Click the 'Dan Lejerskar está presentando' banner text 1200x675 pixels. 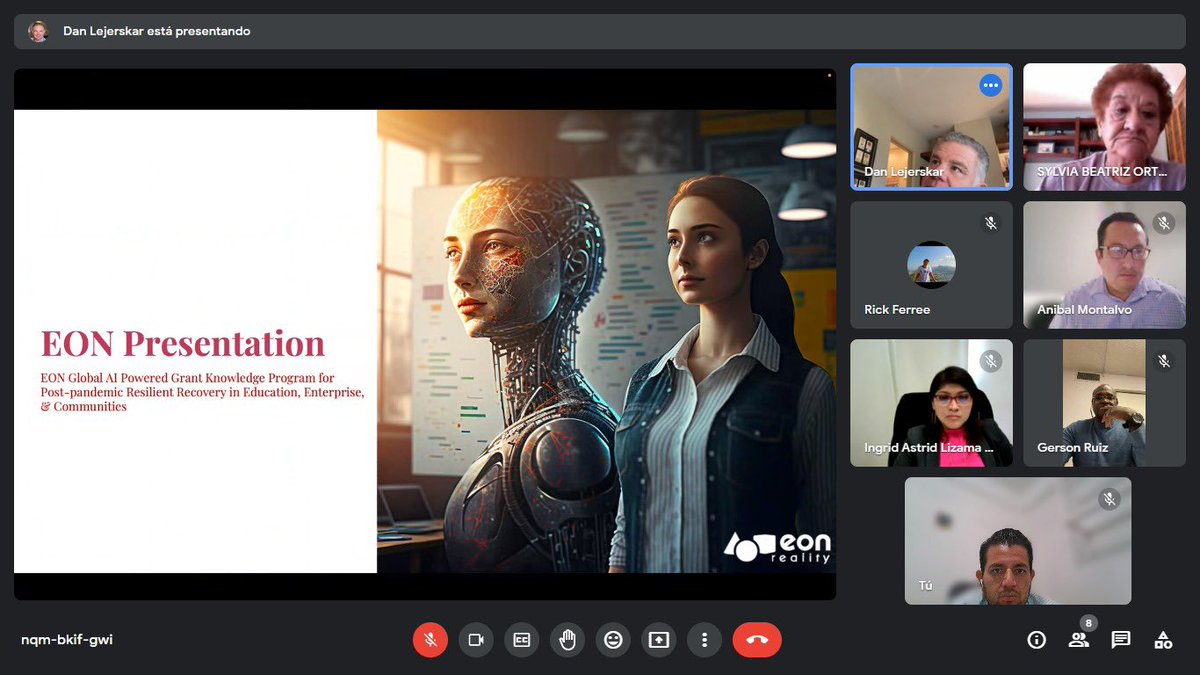[156, 31]
